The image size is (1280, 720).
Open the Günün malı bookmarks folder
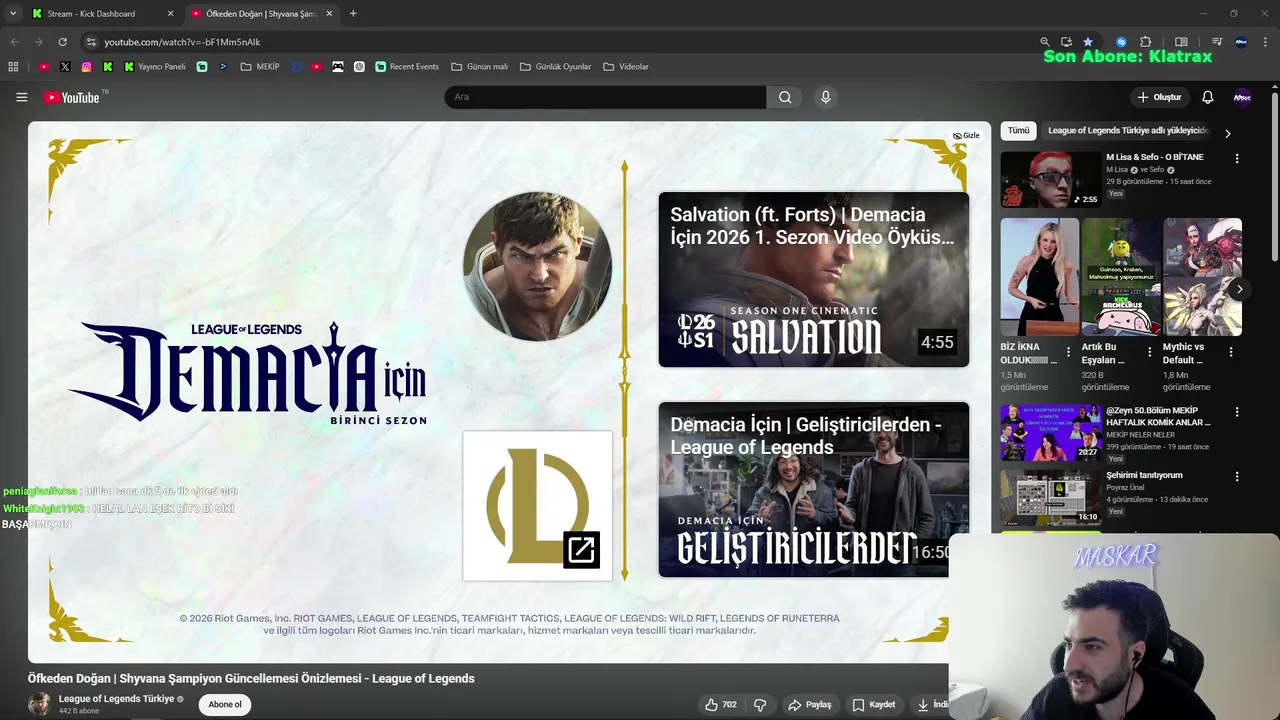click(x=479, y=67)
